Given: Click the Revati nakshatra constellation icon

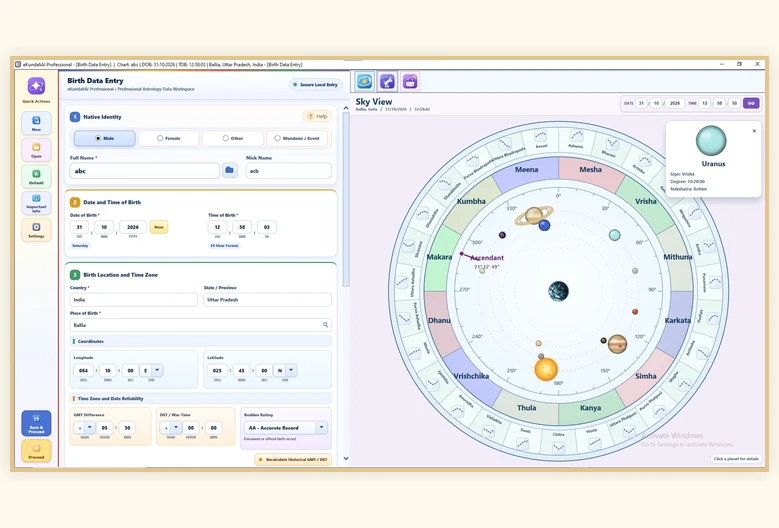Looking at the screenshot, I should click(x=540, y=136).
